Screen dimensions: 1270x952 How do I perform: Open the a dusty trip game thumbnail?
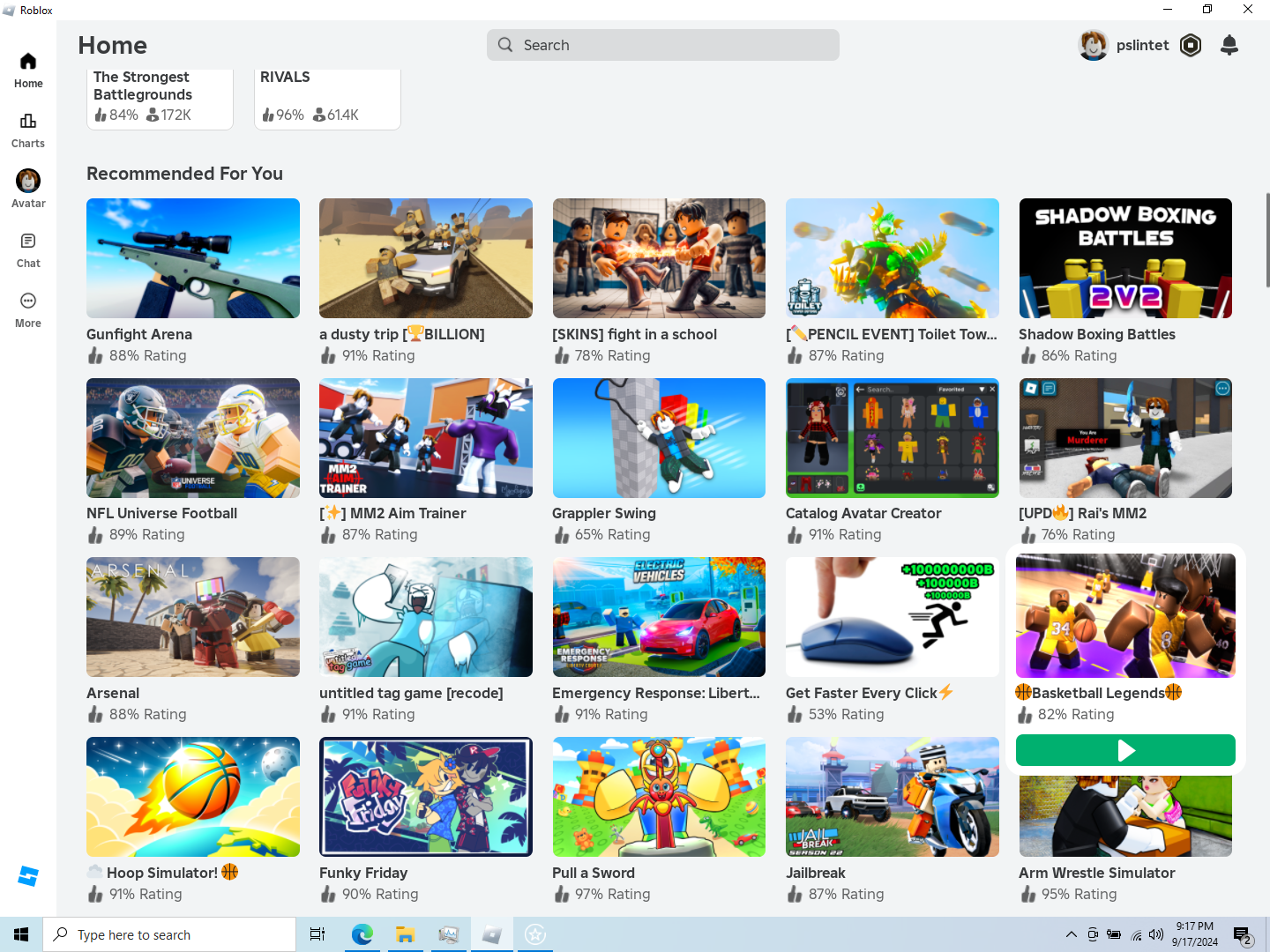[x=426, y=258]
